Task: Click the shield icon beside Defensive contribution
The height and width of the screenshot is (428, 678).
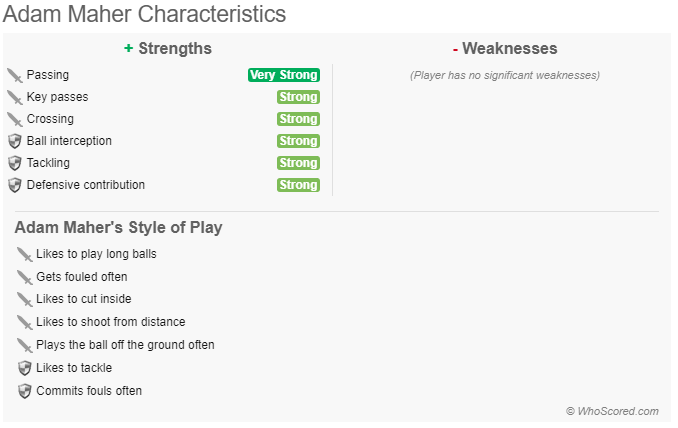Action: point(15,185)
